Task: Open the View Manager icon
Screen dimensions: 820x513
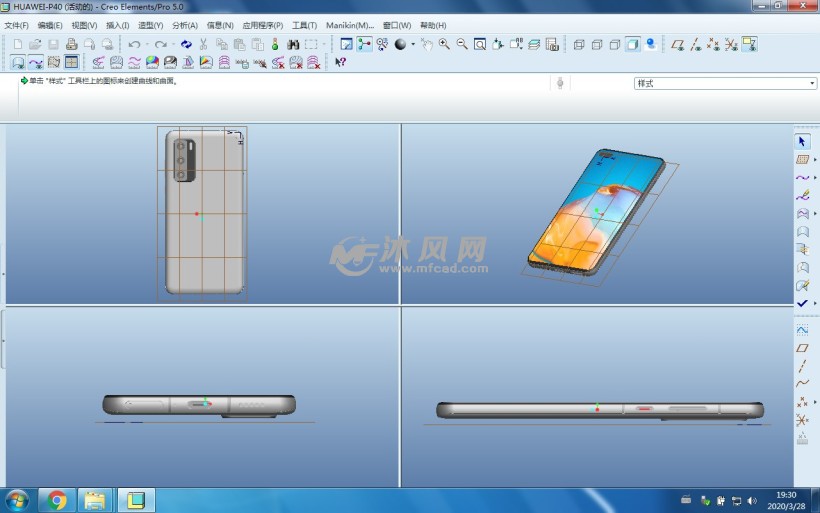Action: [552, 44]
